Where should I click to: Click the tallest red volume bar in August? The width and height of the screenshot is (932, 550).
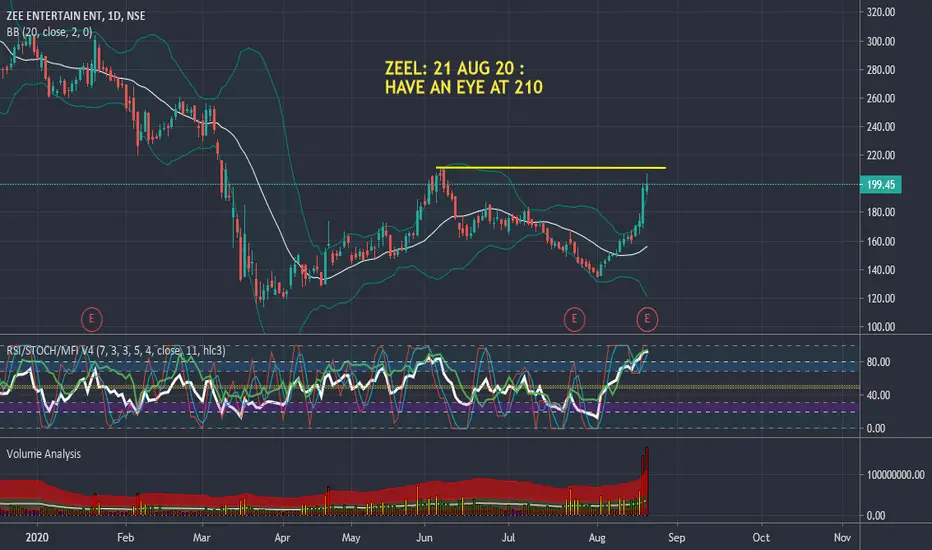point(647,480)
